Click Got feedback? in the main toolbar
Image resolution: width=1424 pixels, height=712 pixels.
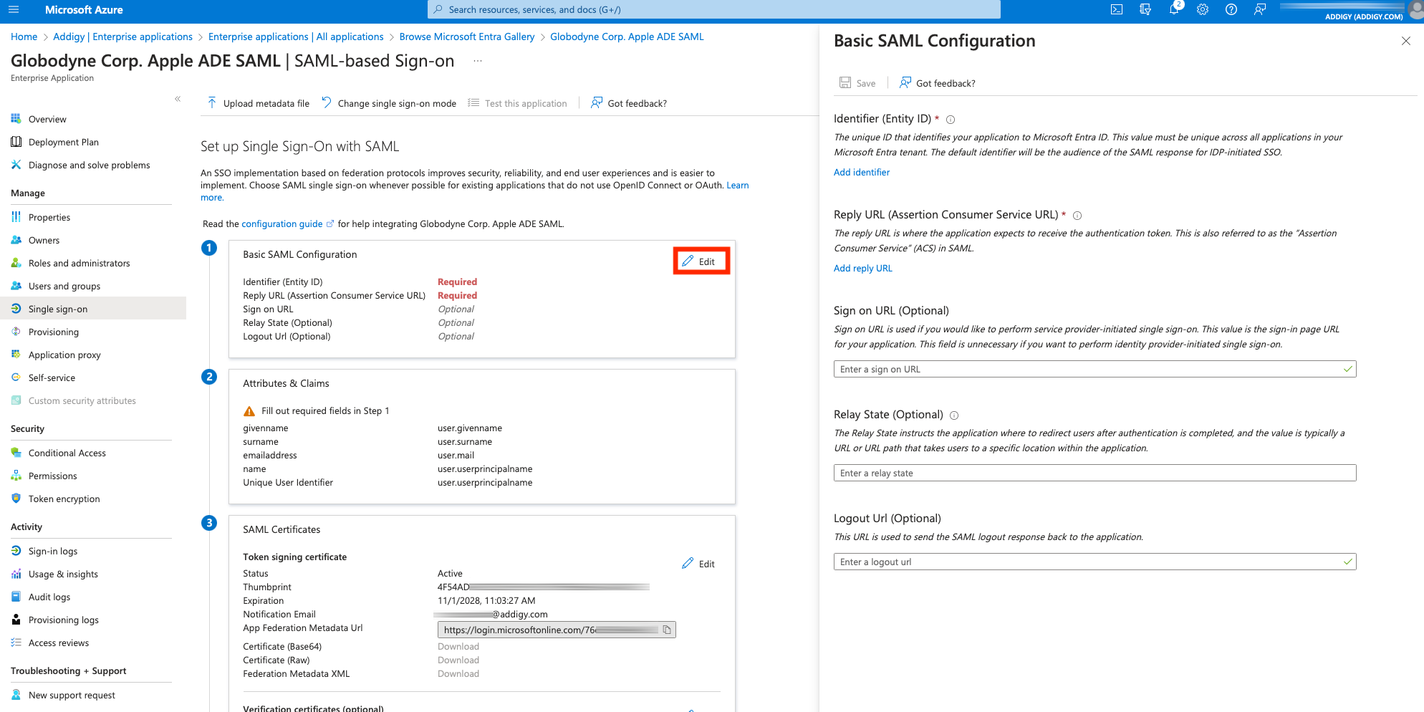[x=628, y=103]
